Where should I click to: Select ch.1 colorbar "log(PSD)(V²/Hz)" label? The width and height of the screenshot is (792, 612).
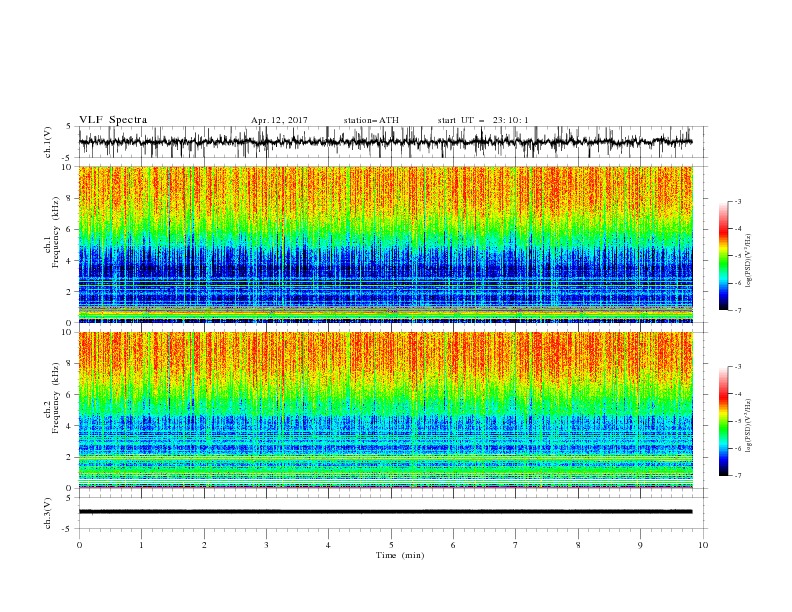point(749,261)
